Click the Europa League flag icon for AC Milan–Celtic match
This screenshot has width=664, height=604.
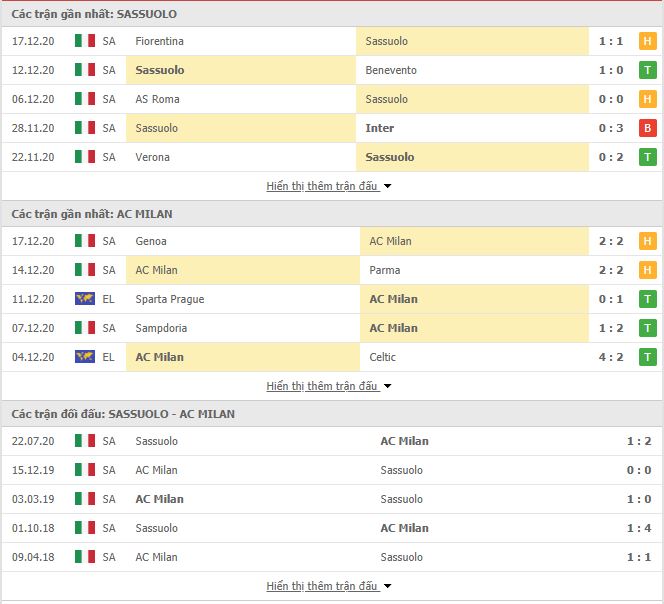point(85,357)
